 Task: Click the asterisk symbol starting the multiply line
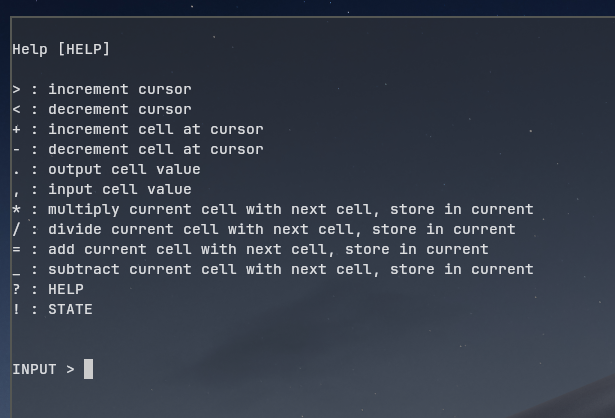click(x=16, y=209)
